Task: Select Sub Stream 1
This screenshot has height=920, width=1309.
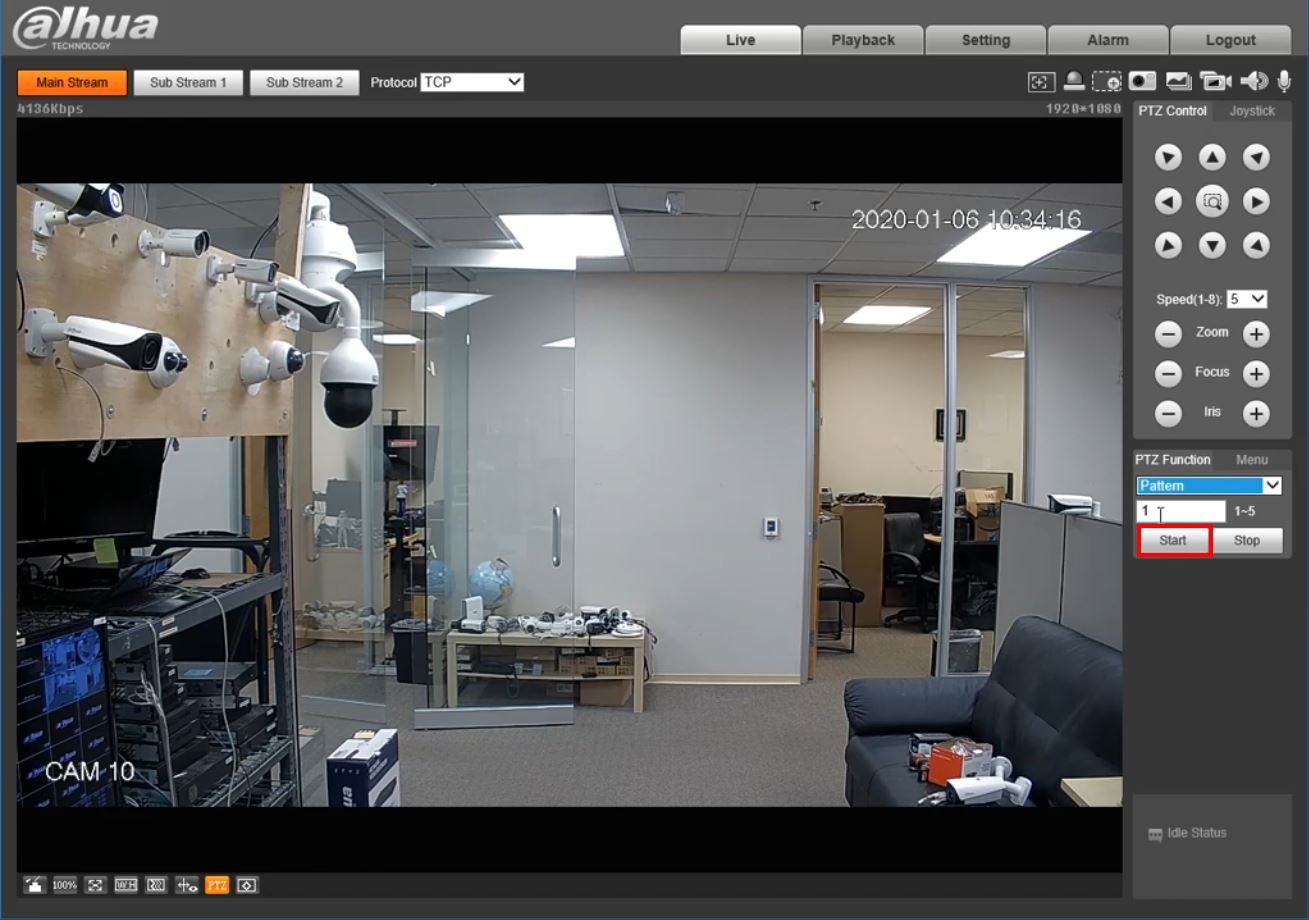Action: click(x=188, y=83)
